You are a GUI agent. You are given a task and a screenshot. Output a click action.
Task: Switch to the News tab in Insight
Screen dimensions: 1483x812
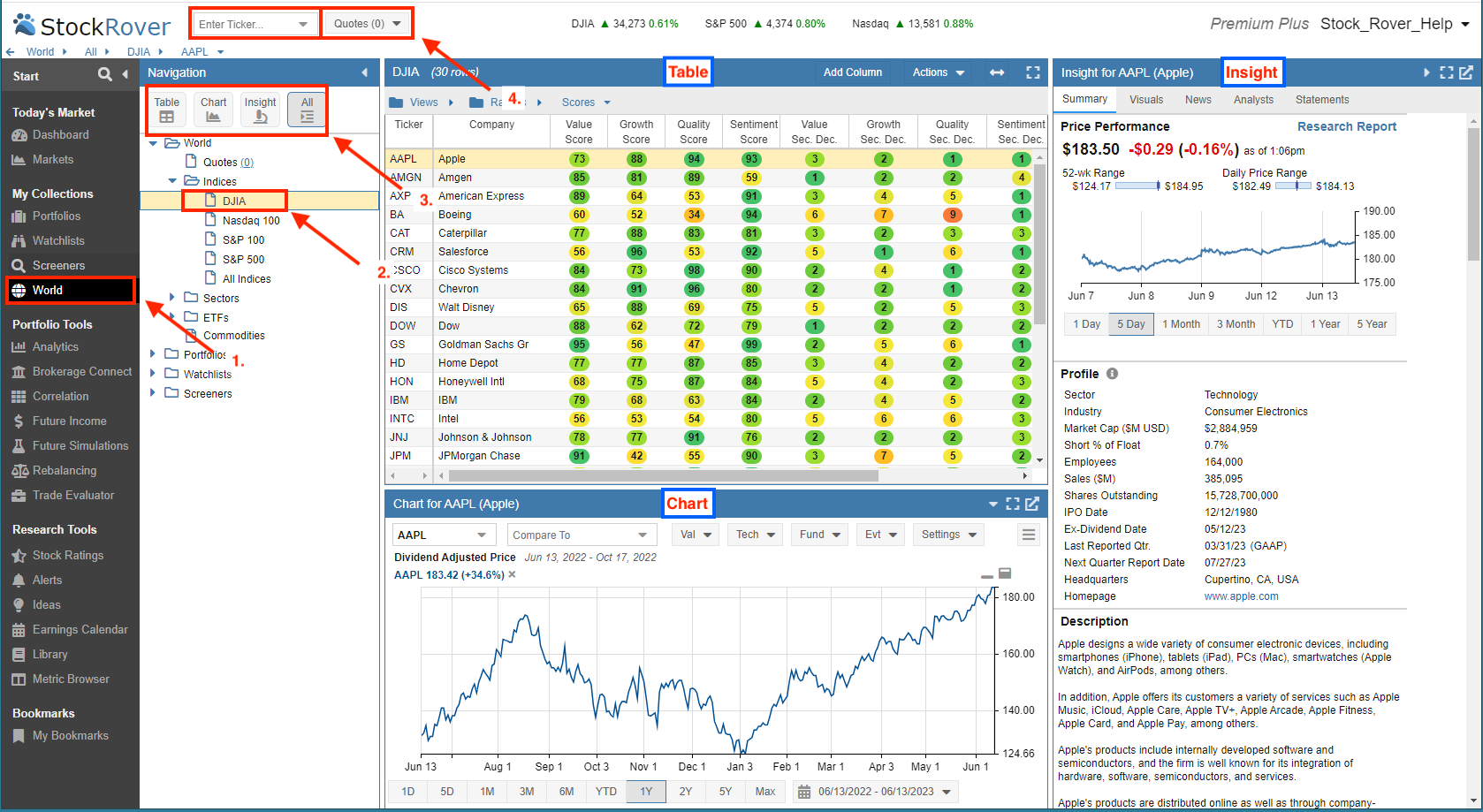click(1198, 100)
